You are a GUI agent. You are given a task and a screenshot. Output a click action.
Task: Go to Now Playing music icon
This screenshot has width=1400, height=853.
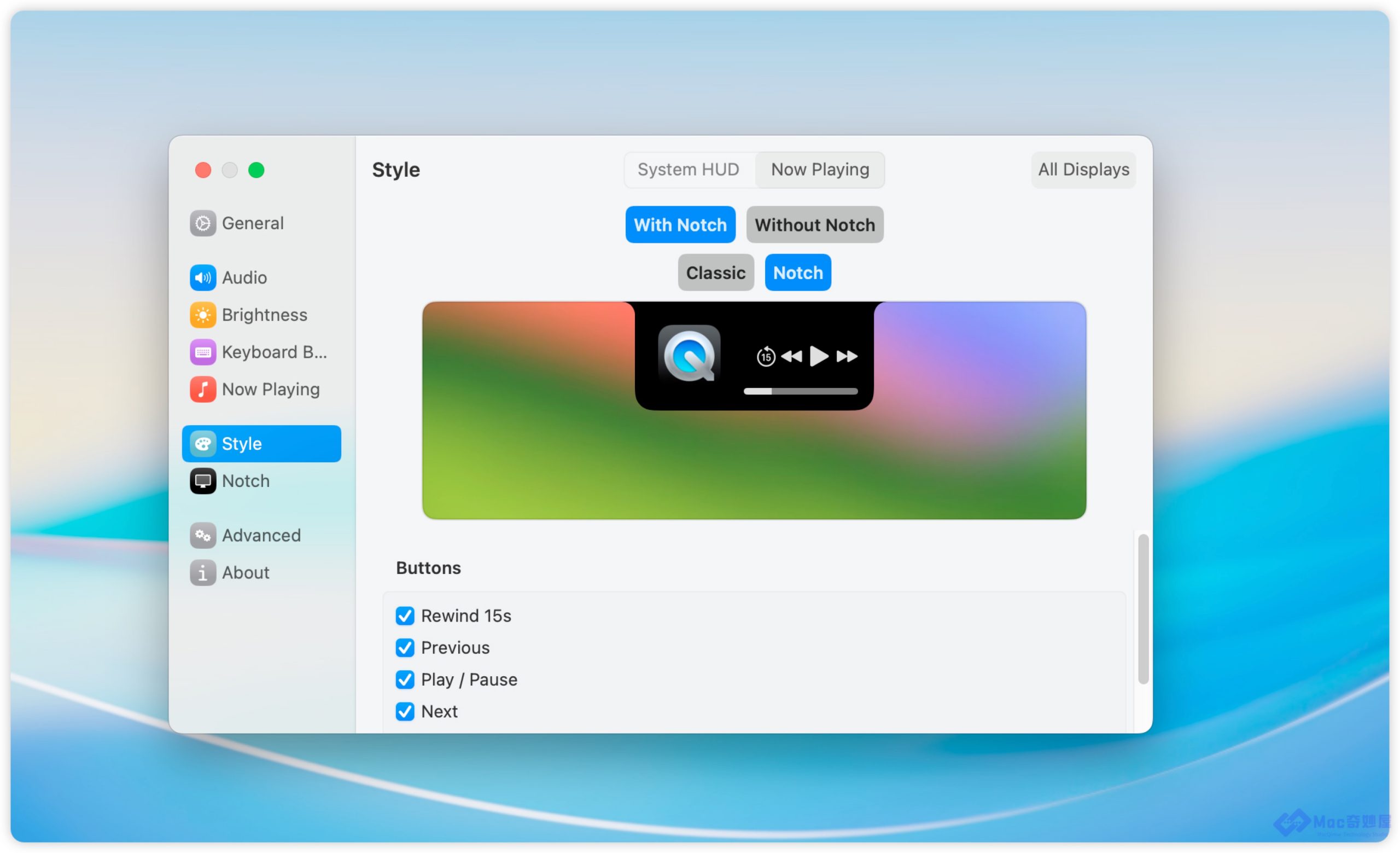click(203, 389)
